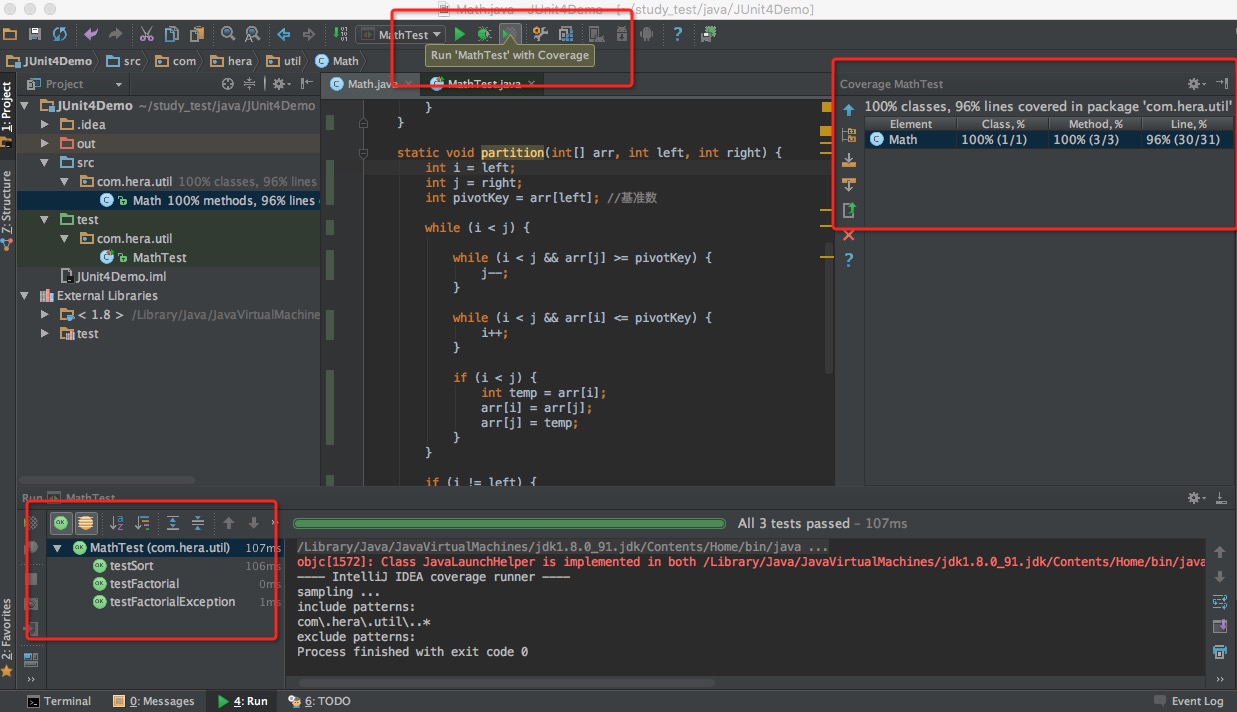The height and width of the screenshot is (712, 1237).
Task: Open the 0: Messages tool window tab
Action: click(x=153, y=701)
